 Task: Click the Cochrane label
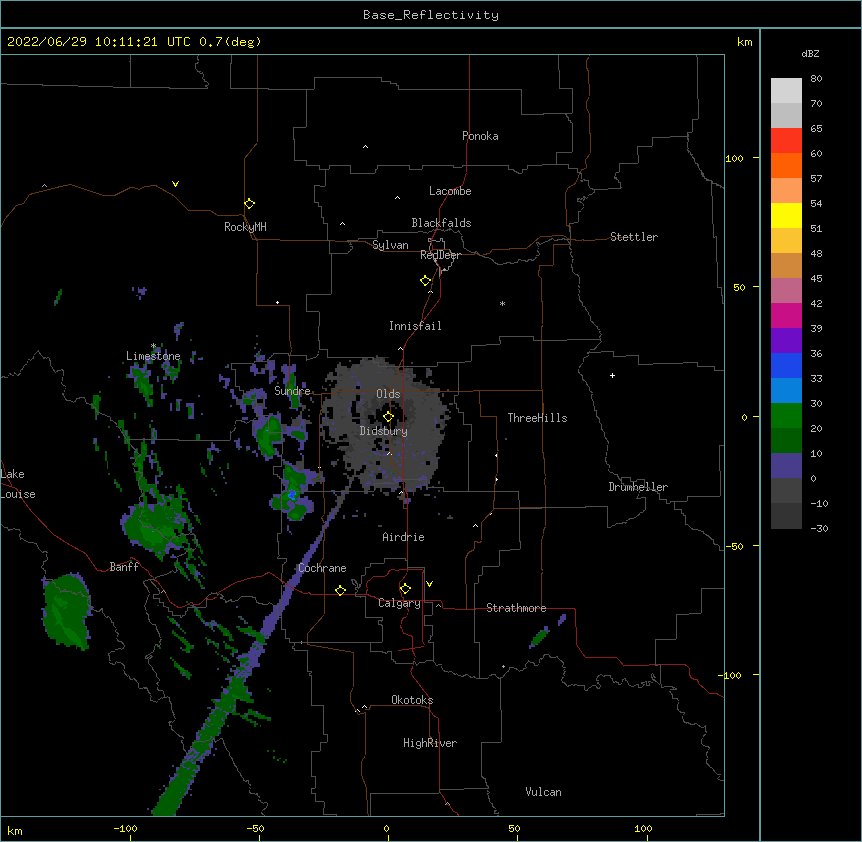point(322,568)
